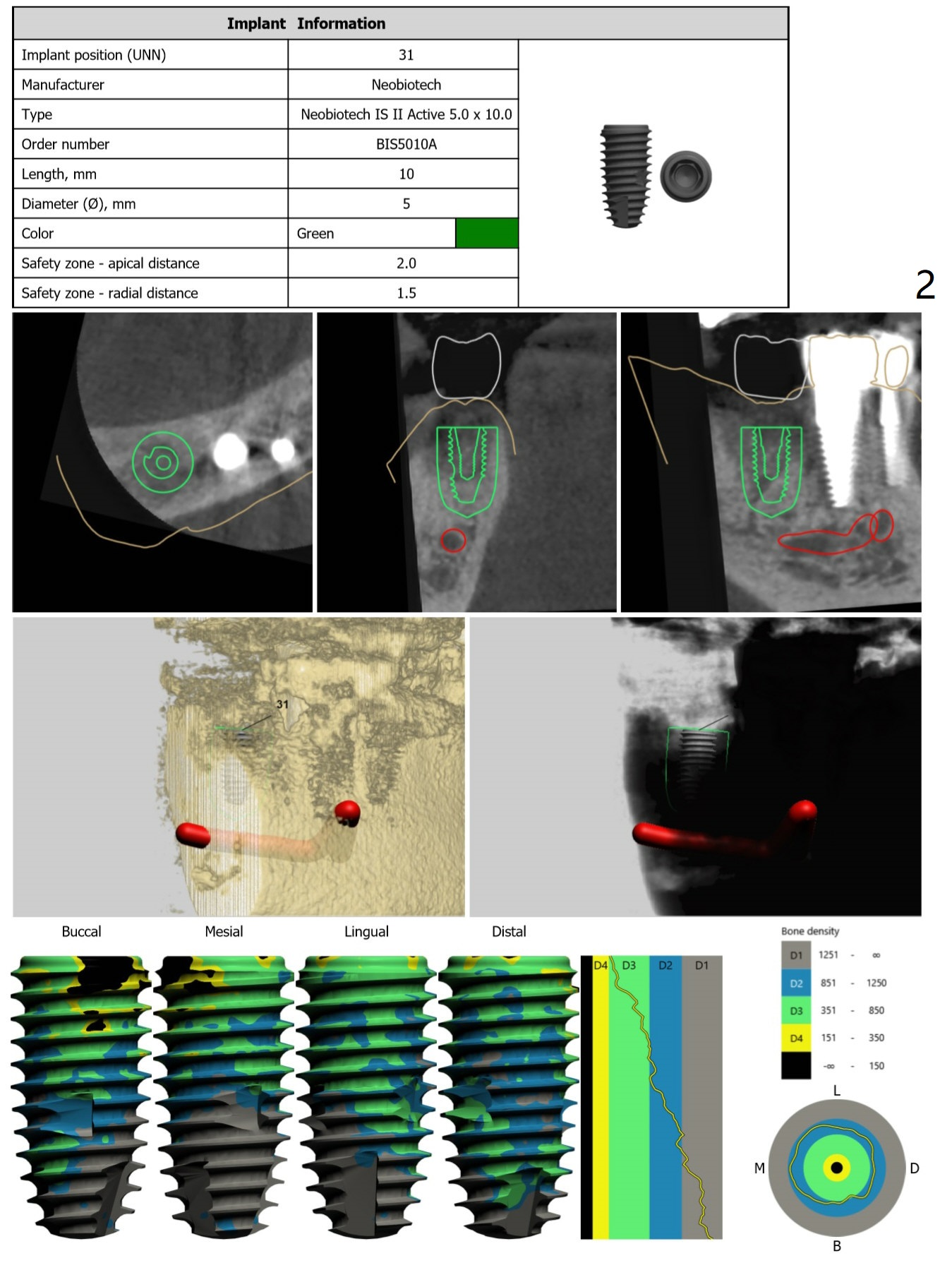Select the axial CT slice with green circle
Image resolution: width=952 pixels, height=1270 pixels.
(162, 462)
